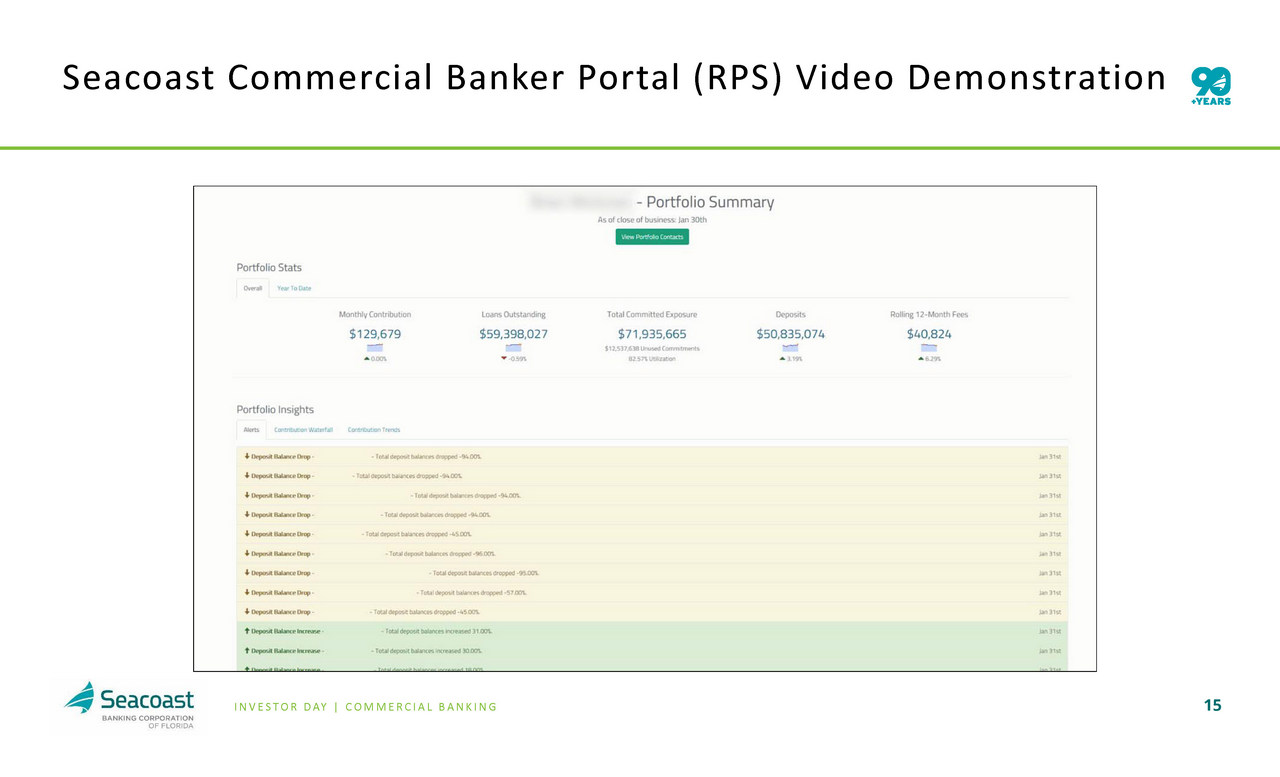
Task: Click the Deposits sparkline chart icon
Action: point(790,347)
